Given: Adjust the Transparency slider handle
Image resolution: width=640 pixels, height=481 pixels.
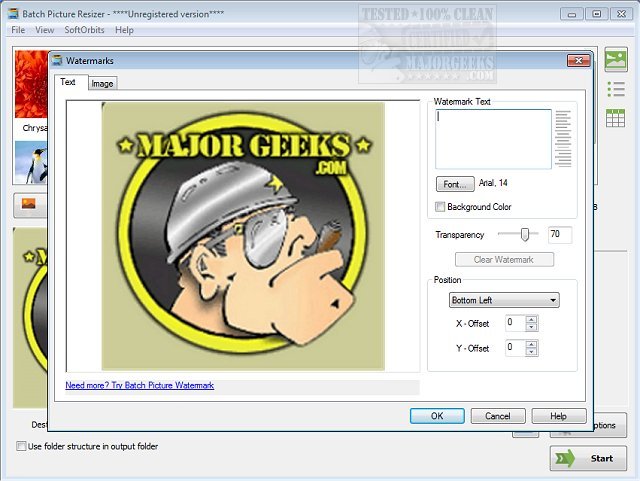Looking at the screenshot, I should (x=525, y=234).
